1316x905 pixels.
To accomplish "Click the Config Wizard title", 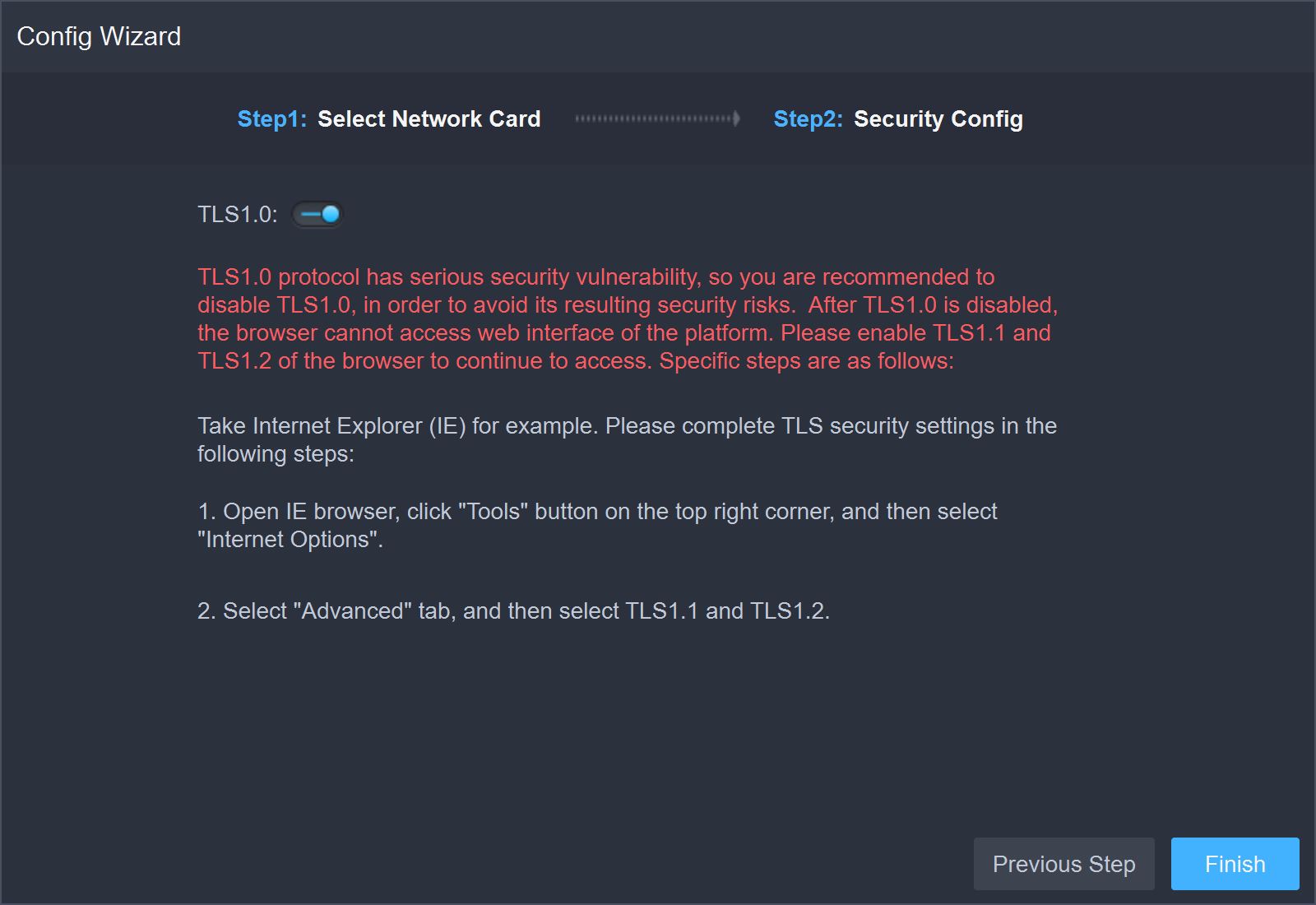I will [99, 36].
